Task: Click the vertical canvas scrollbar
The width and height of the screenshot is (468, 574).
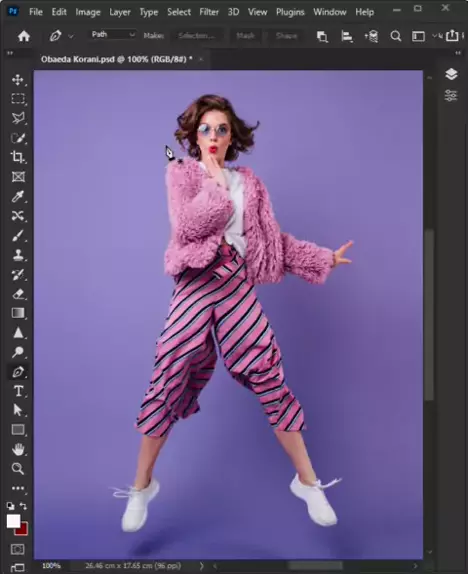Action: pyautogui.click(x=430, y=315)
